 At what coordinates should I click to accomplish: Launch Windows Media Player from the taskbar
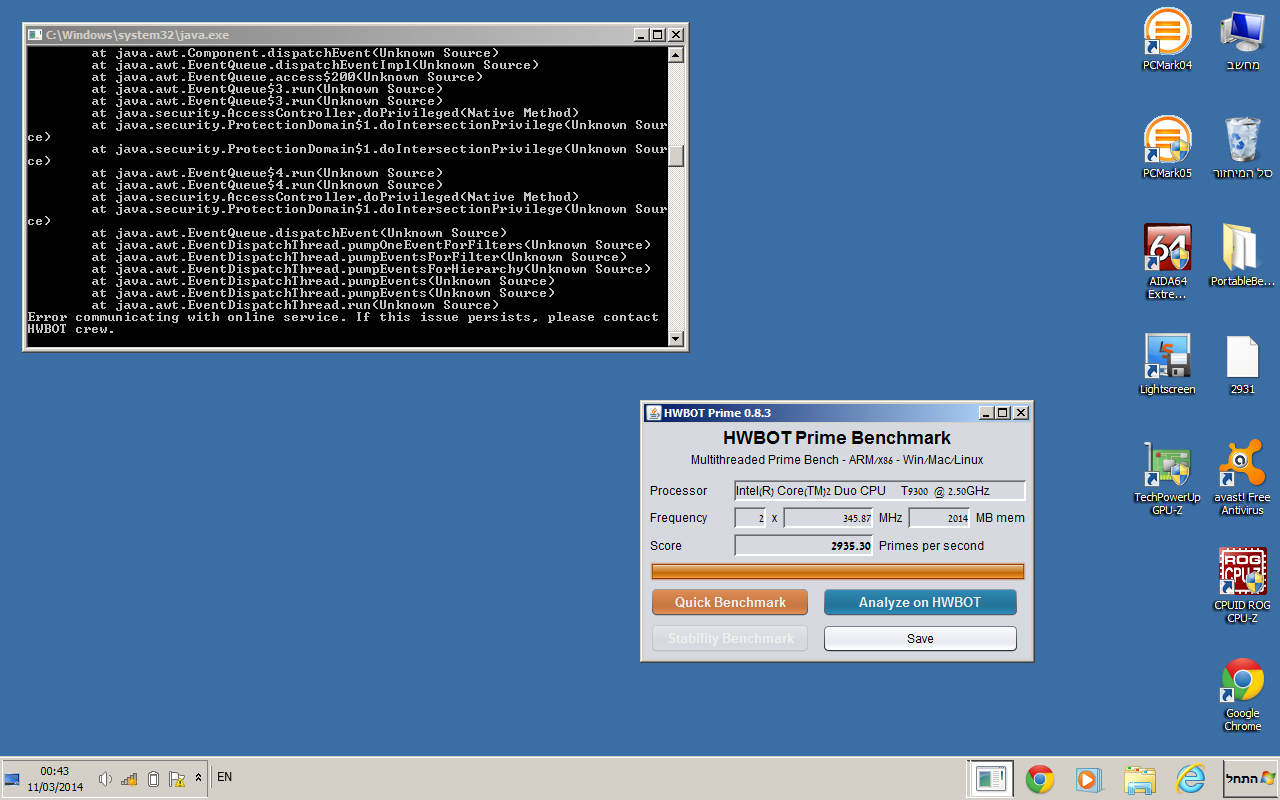pyautogui.click(x=1088, y=779)
